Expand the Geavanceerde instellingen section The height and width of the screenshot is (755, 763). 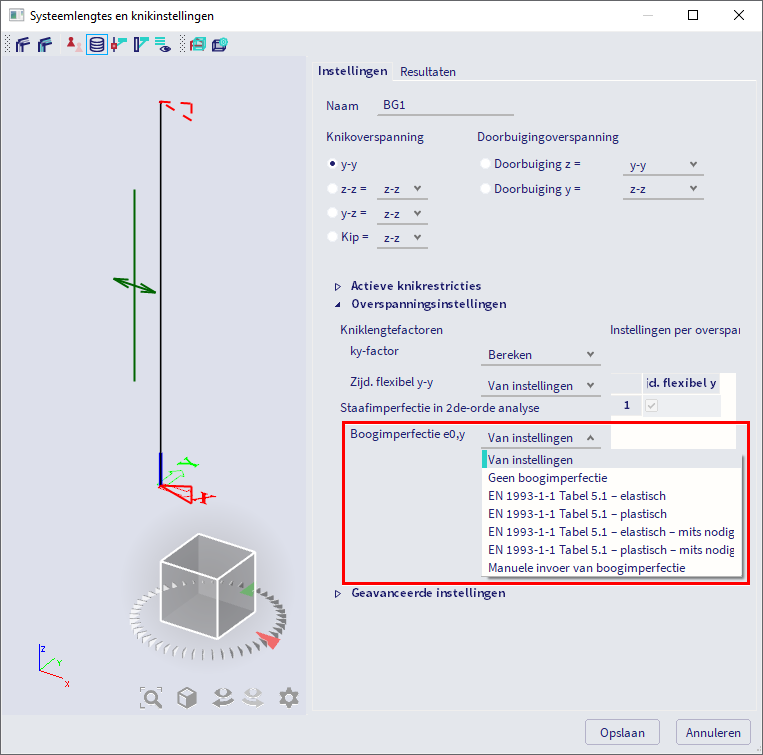[x=338, y=593]
